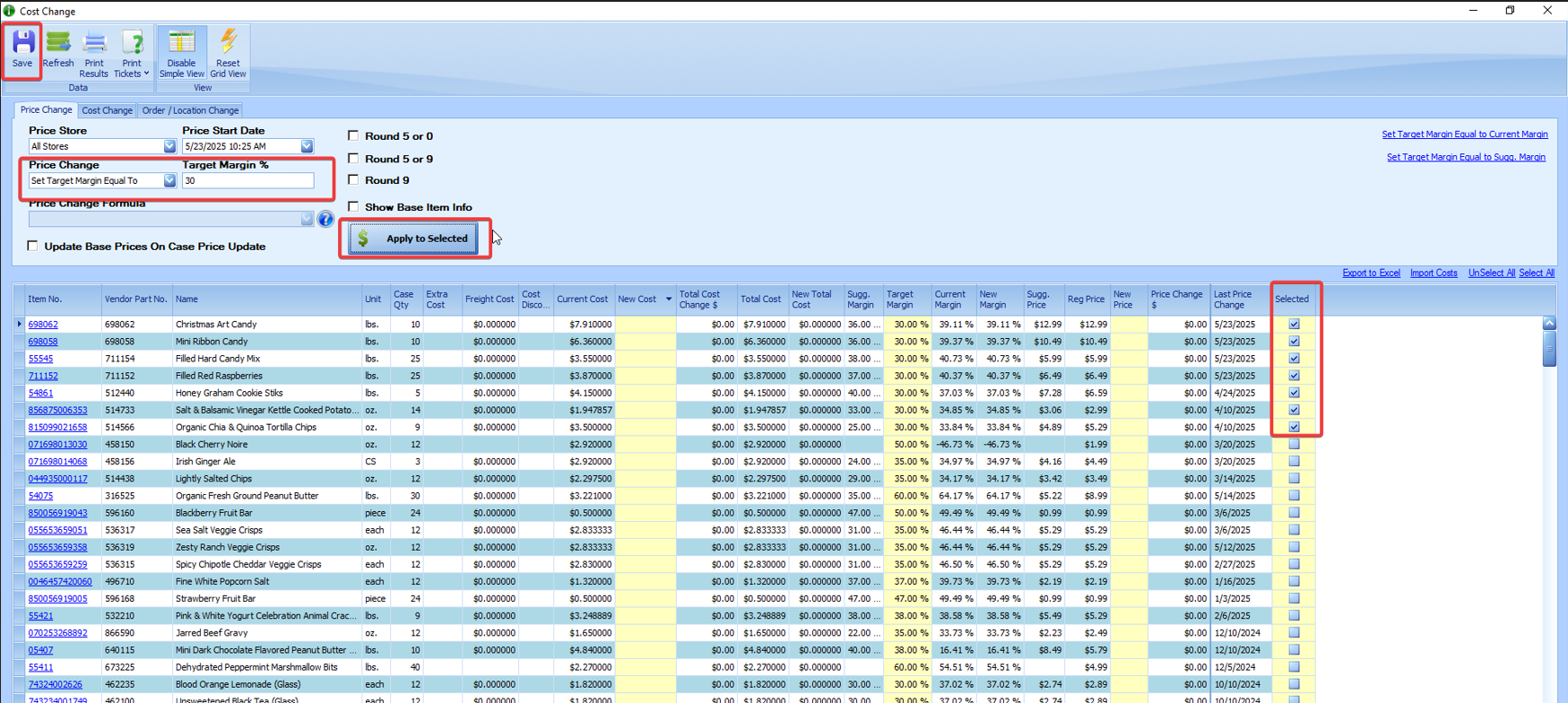
Task: Enable the Round 5 or 0 checkbox
Action: click(353, 135)
